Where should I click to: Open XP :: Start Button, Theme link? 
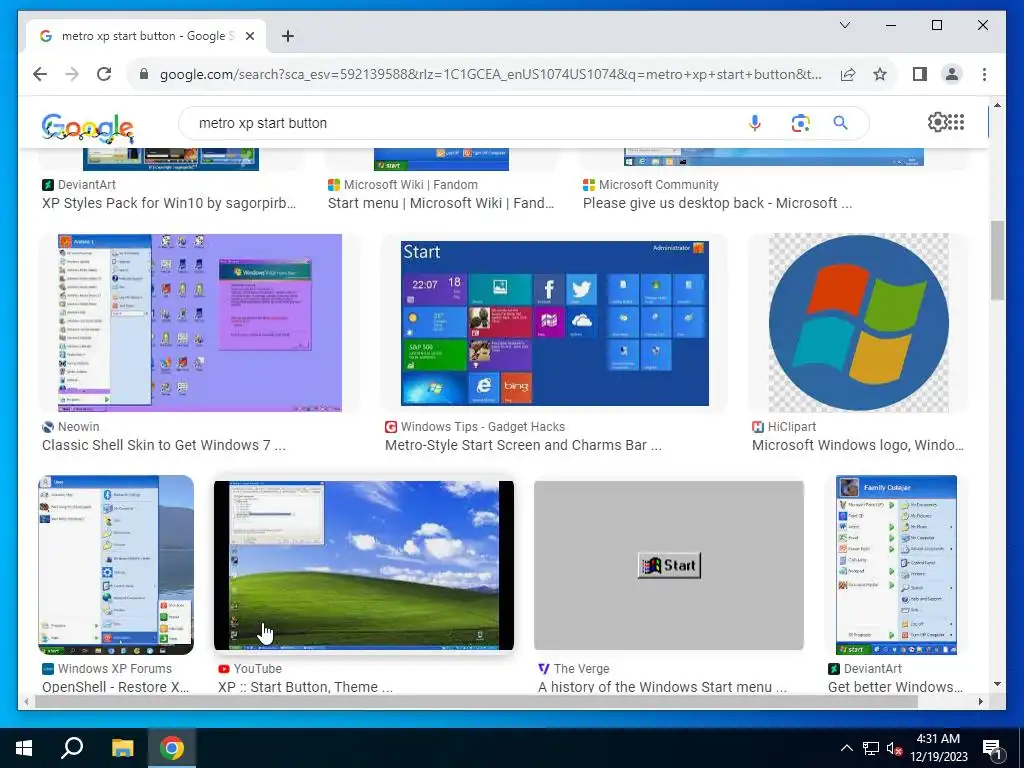[306, 686]
